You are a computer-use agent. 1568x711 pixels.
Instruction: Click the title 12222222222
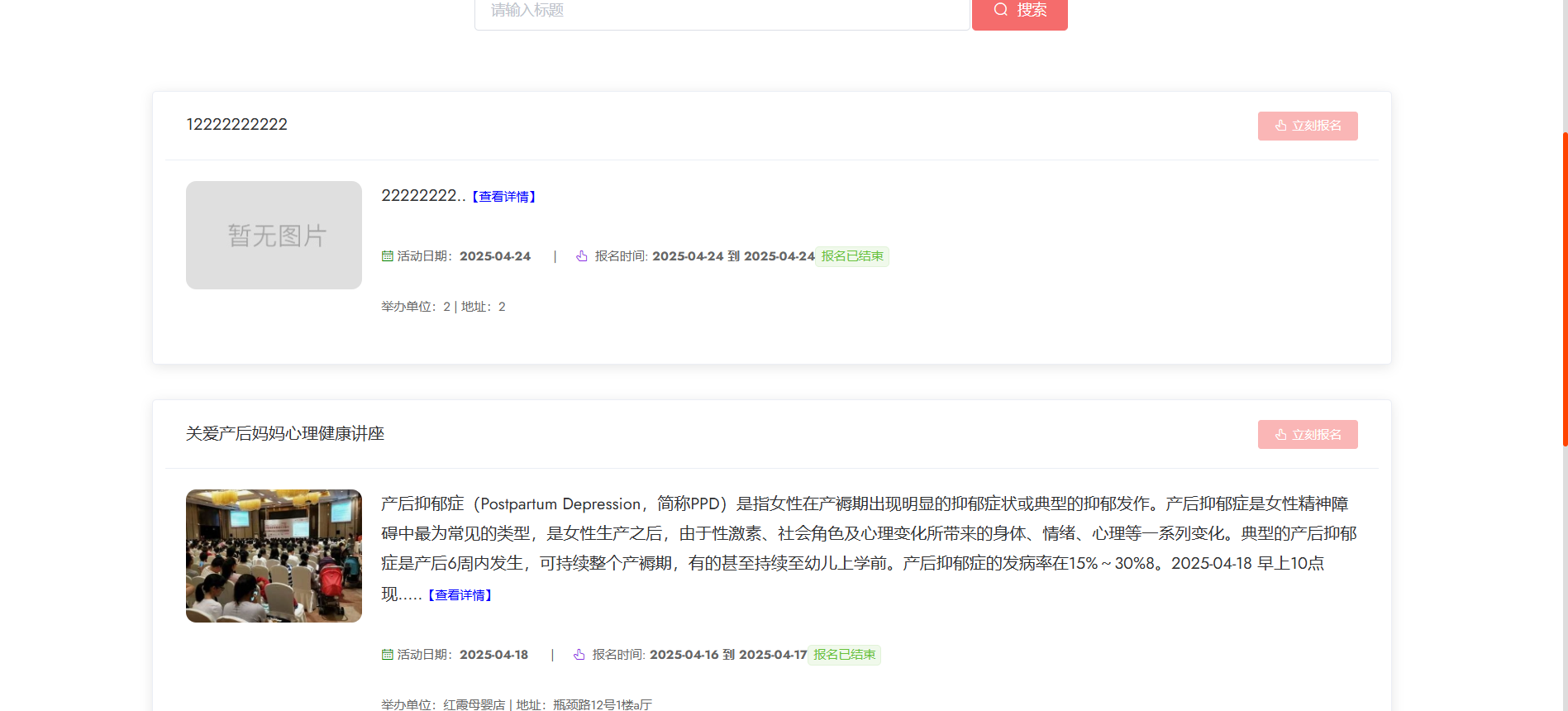click(236, 125)
